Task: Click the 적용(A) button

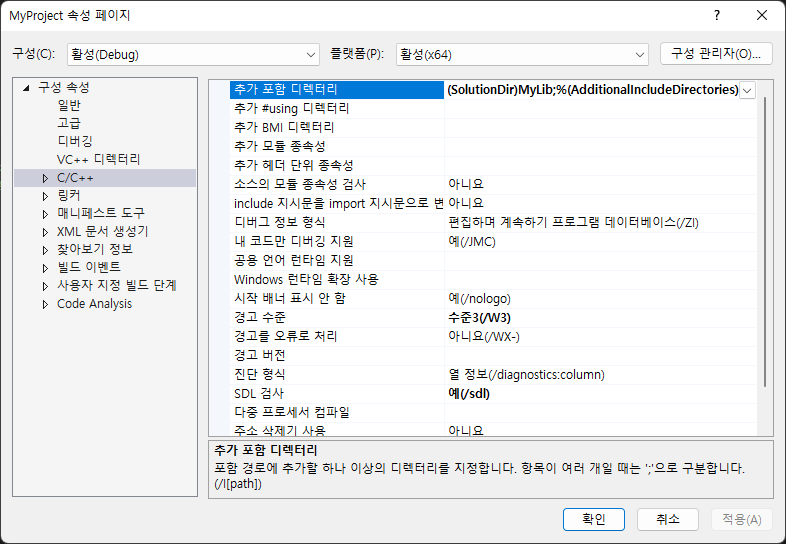Action: point(742,519)
